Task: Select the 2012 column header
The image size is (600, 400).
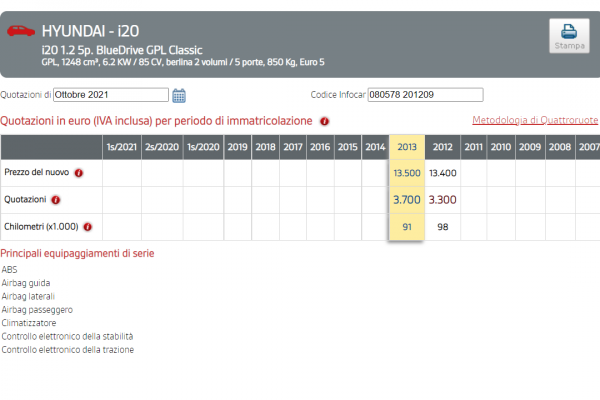Action: (x=442, y=147)
